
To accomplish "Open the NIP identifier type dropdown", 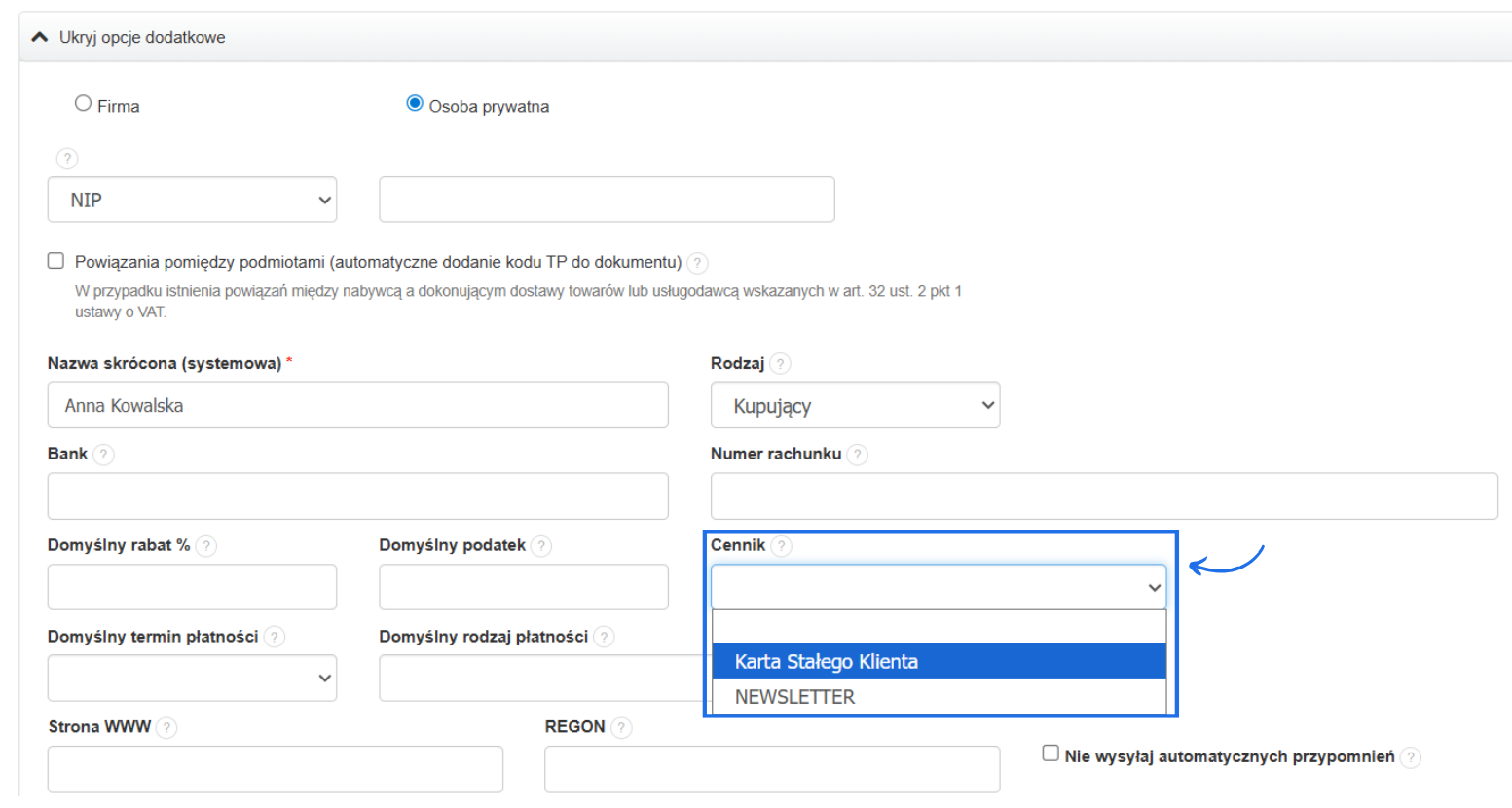I will (192, 200).
